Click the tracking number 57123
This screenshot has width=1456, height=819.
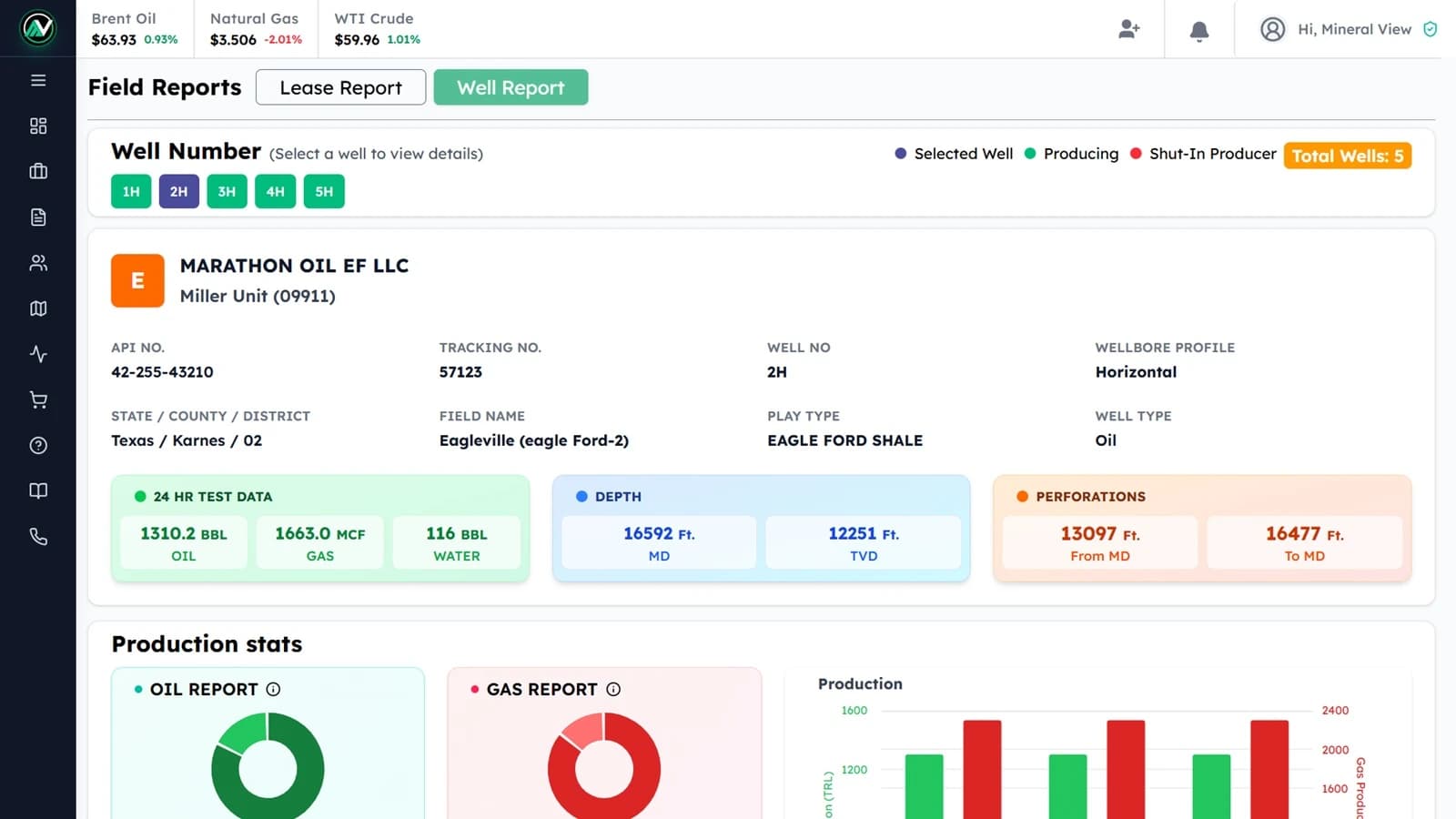[460, 372]
